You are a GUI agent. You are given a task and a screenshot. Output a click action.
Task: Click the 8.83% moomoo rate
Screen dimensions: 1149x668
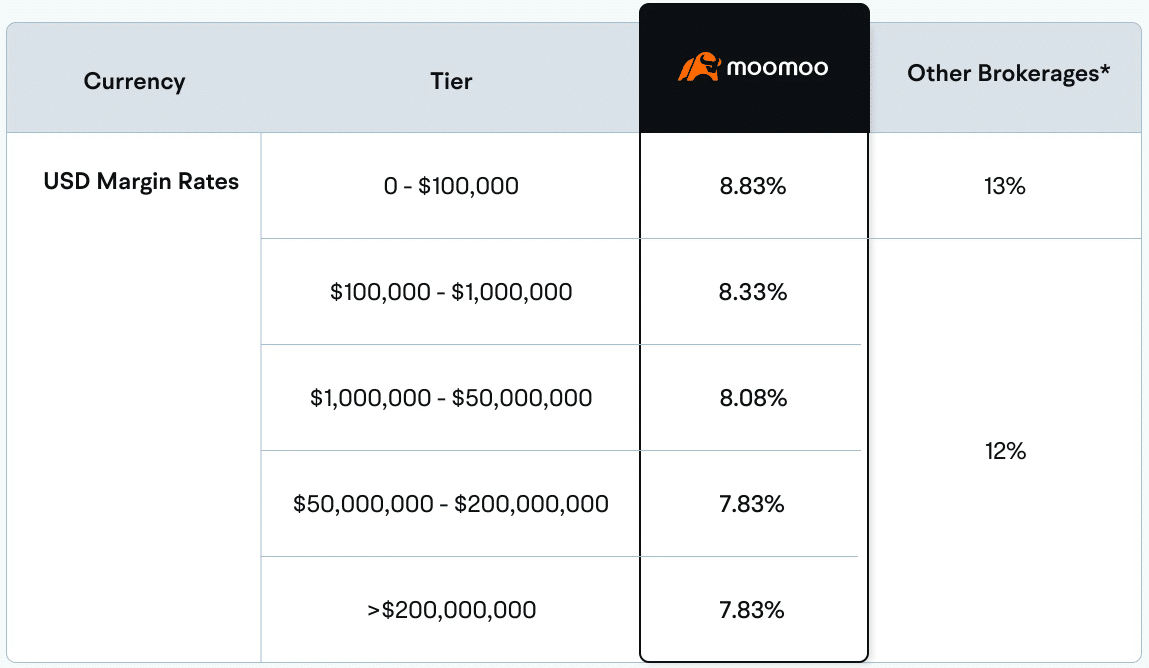tap(753, 186)
